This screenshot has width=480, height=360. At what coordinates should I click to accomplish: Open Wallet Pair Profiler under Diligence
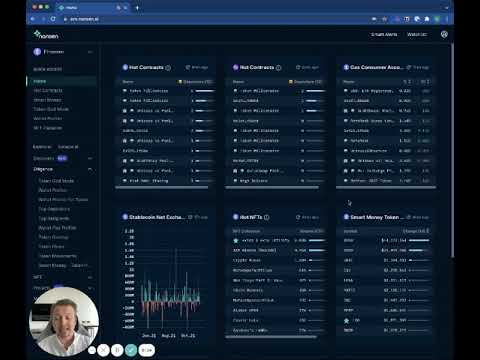tap(57, 228)
